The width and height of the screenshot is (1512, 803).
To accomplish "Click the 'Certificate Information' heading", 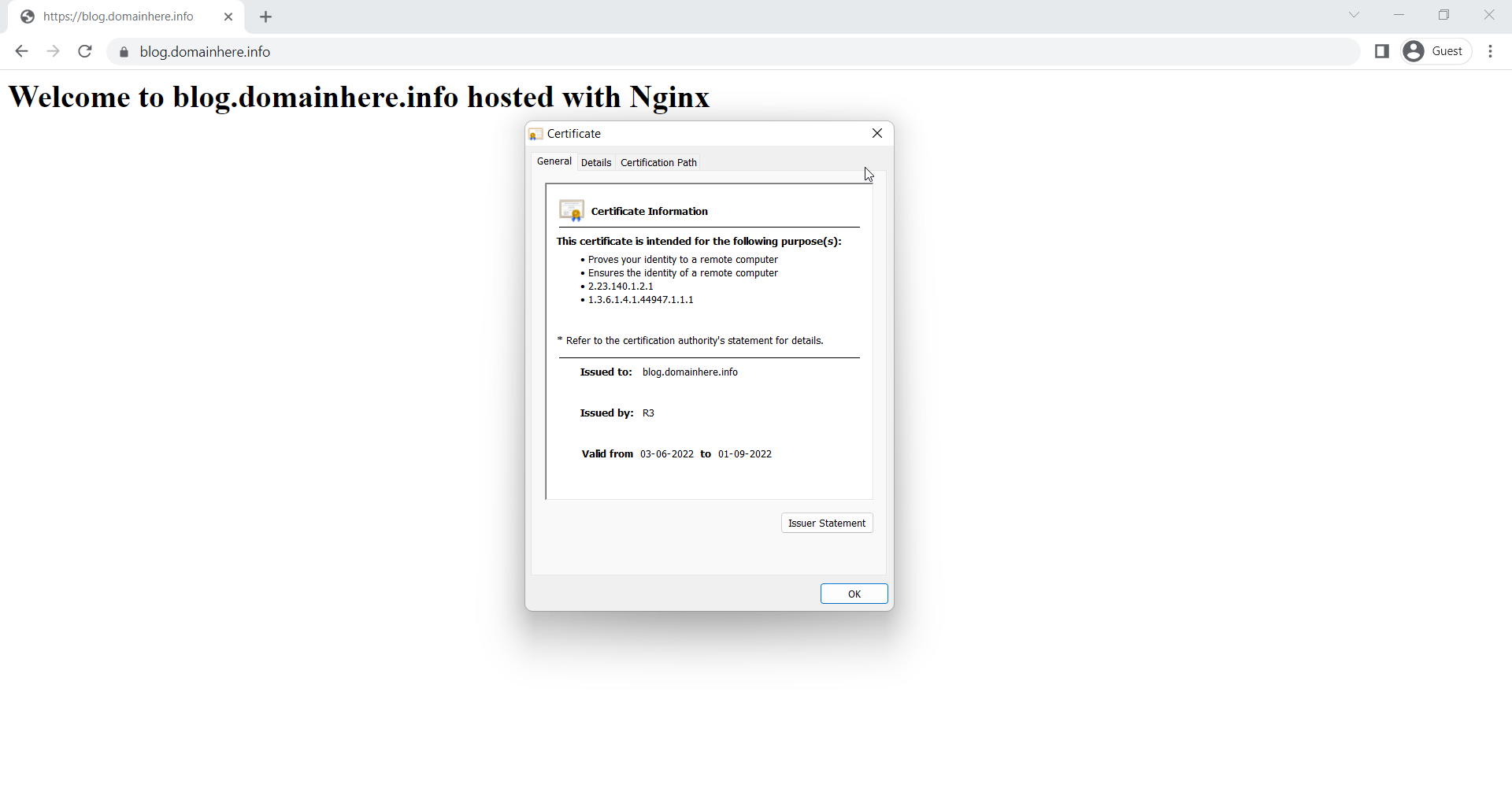I will point(649,211).
